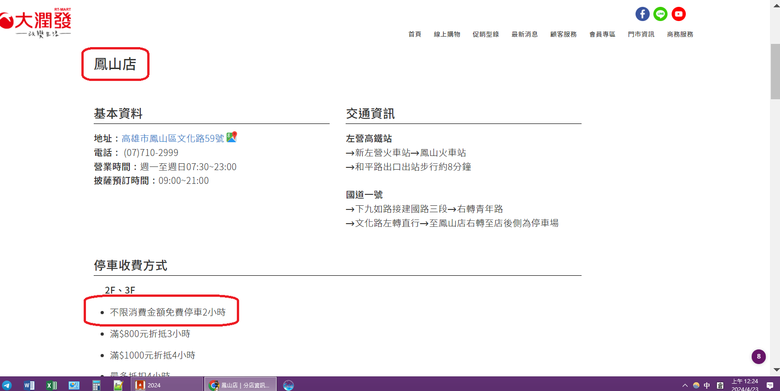Open the 線上購物 menu item
This screenshot has height=391, width=780.
click(x=447, y=34)
